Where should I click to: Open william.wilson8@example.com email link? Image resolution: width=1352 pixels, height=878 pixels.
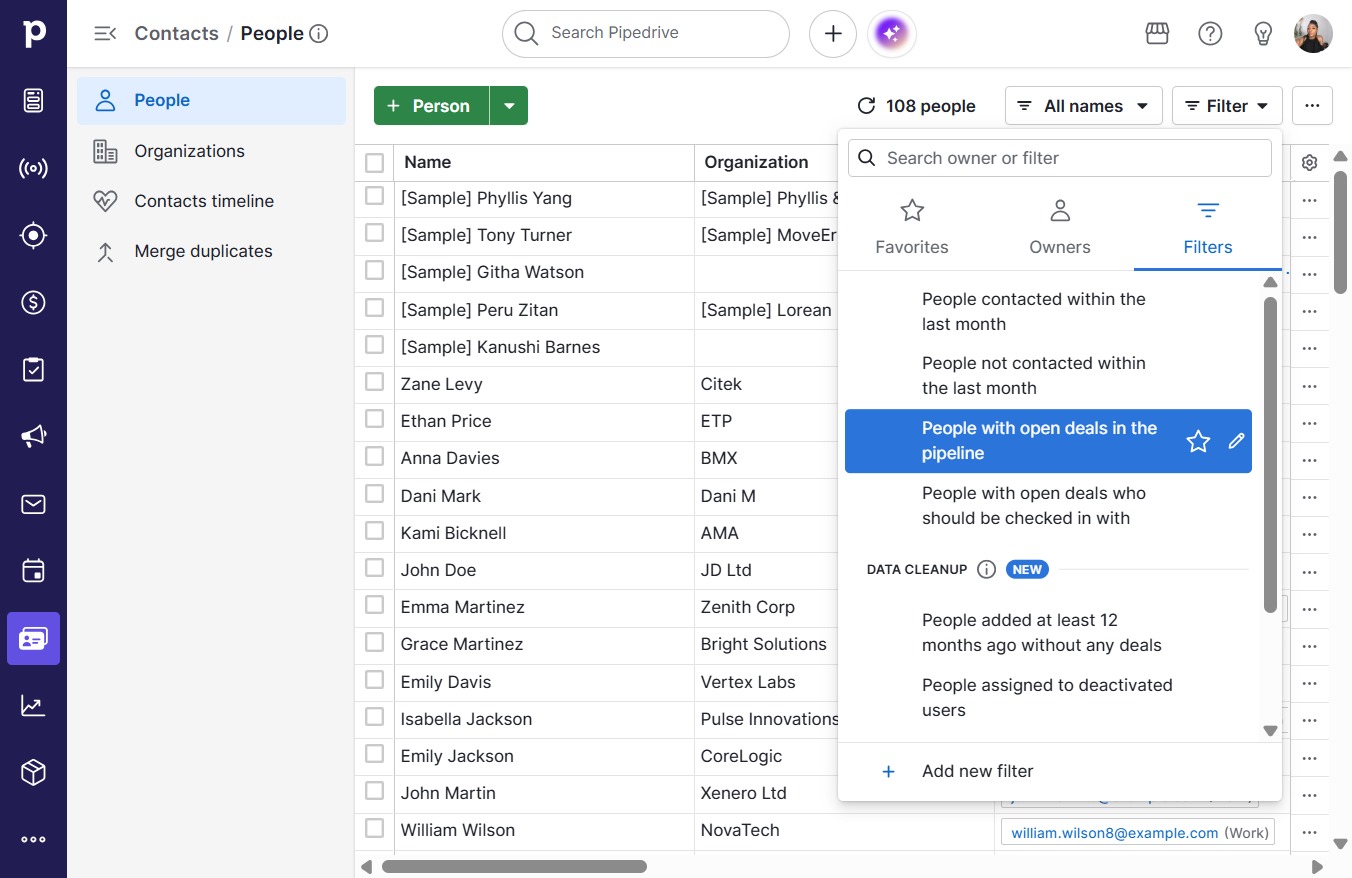[1114, 833]
